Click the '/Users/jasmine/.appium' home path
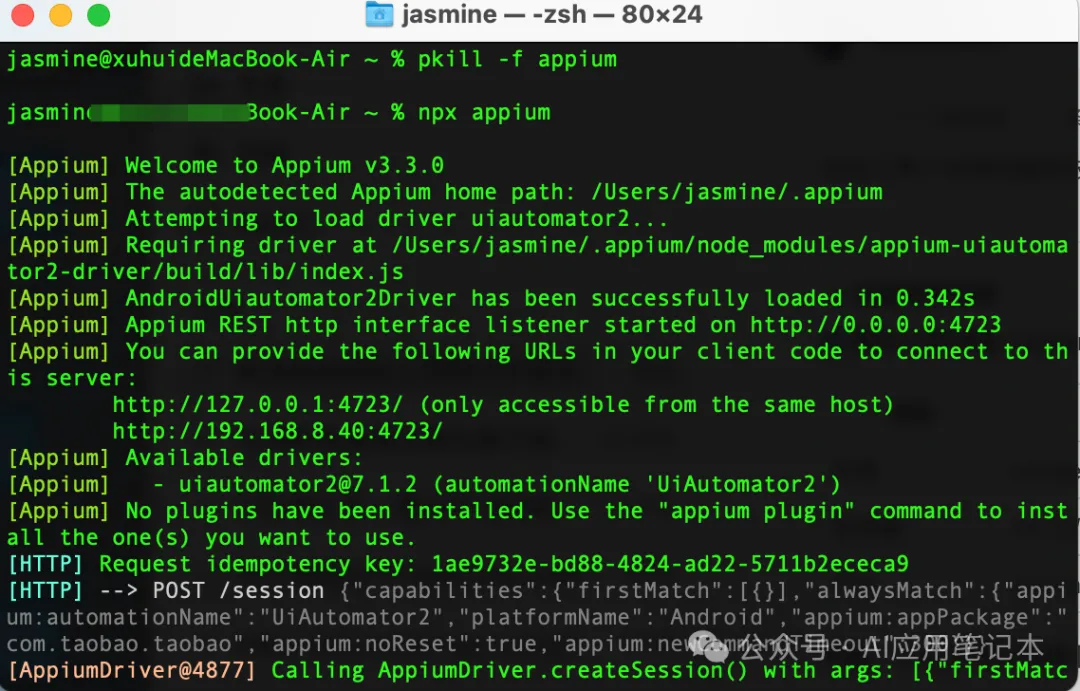 tap(736, 192)
